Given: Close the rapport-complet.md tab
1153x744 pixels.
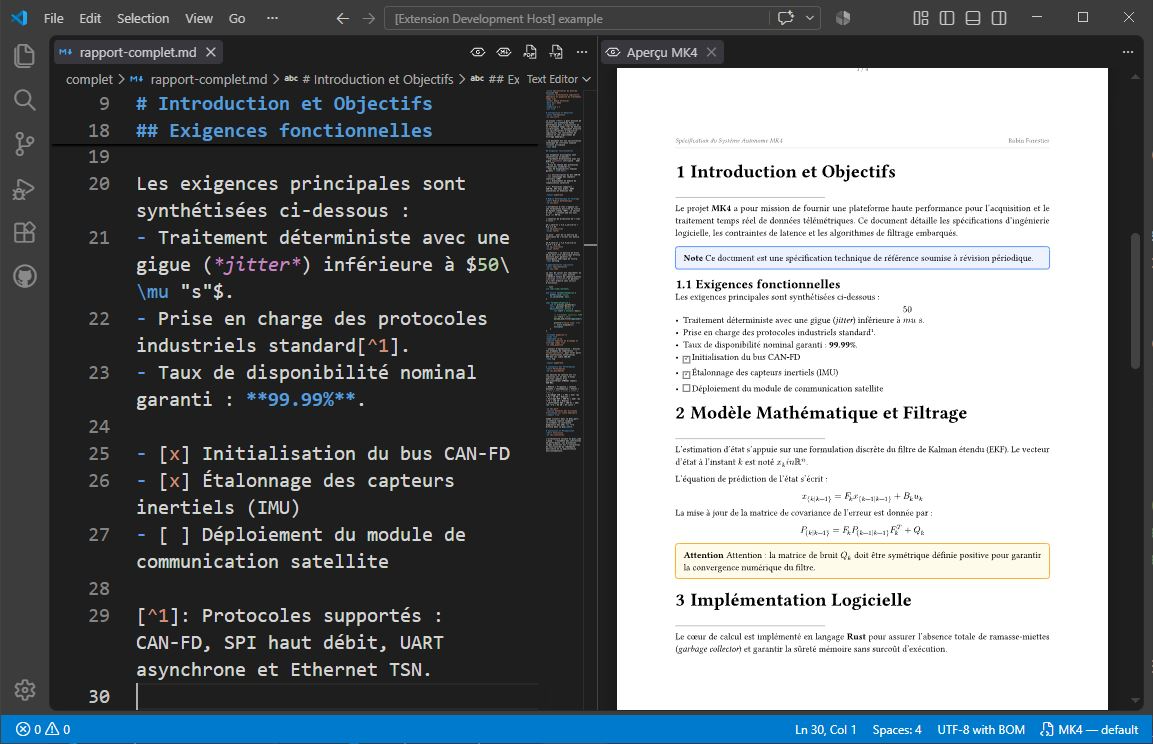Looking at the screenshot, I should pyautogui.click(x=211, y=52).
